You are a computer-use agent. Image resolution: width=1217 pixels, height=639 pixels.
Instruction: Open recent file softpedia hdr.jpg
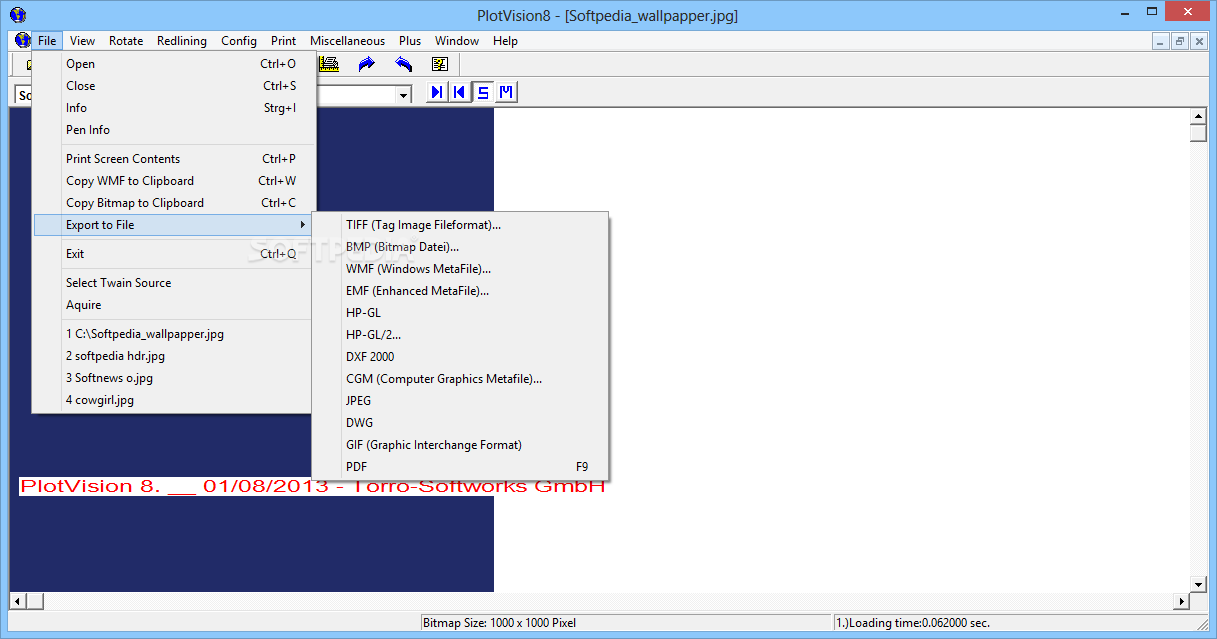(x=174, y=356)
